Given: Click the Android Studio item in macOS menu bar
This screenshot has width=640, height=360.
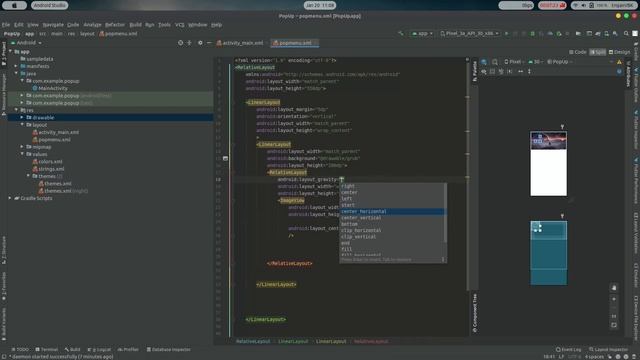Looking at the screenshot, I should [x=50, y=5].
